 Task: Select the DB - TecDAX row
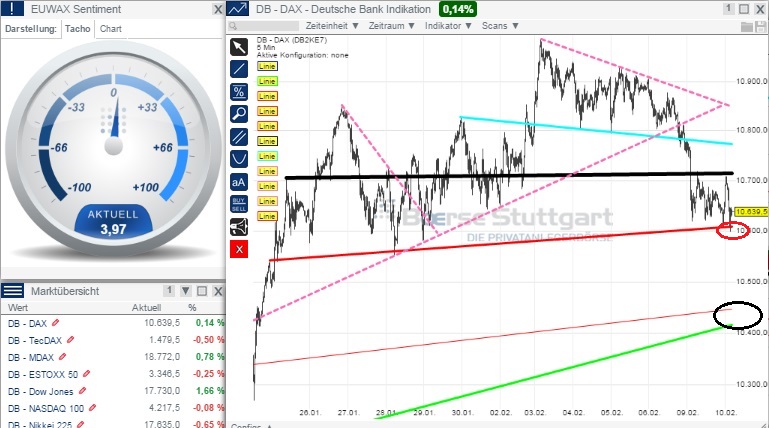point(113,340)
